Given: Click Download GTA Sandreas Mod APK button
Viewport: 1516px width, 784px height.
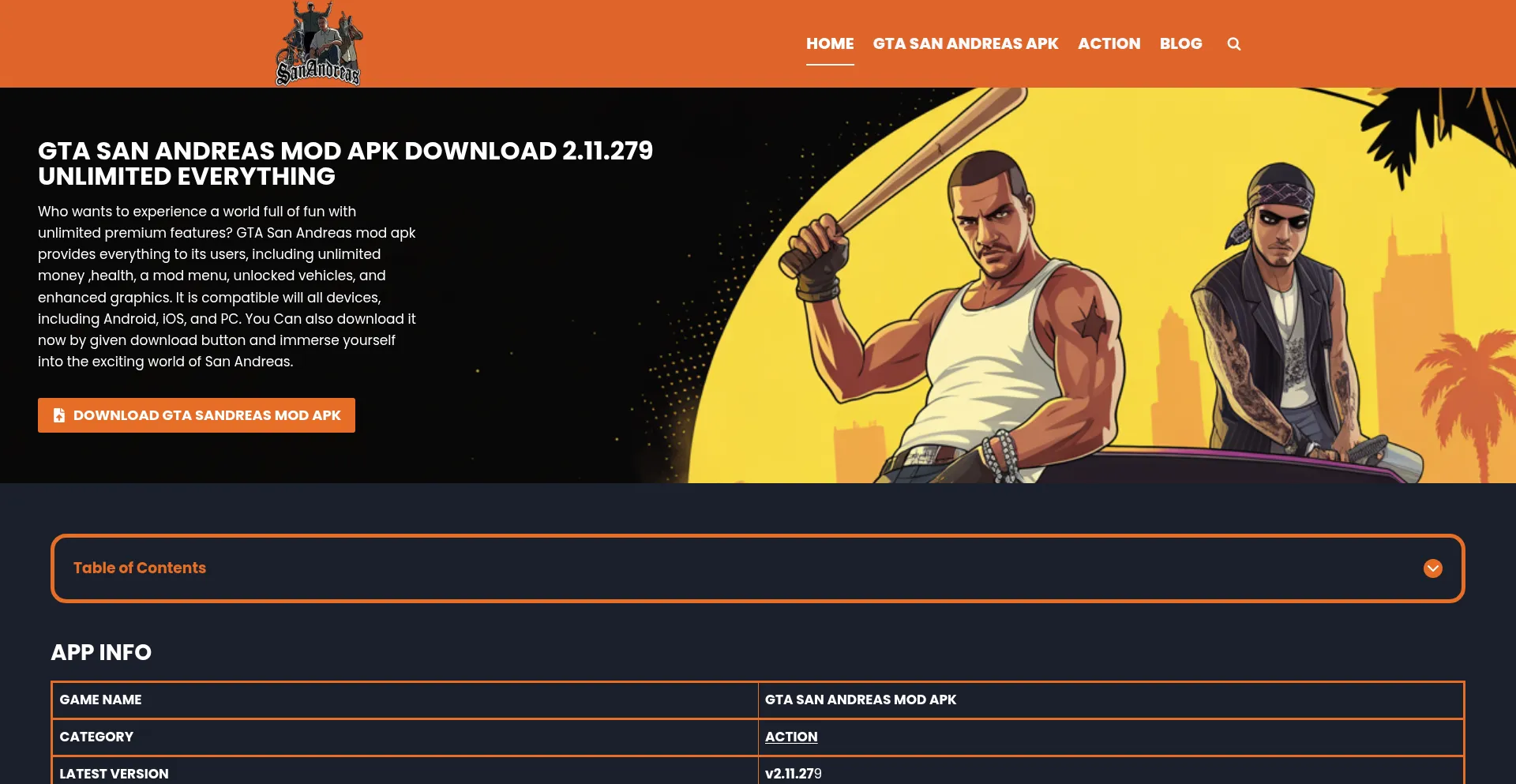Looking at the screenshot, I should [x=197, y=415].
